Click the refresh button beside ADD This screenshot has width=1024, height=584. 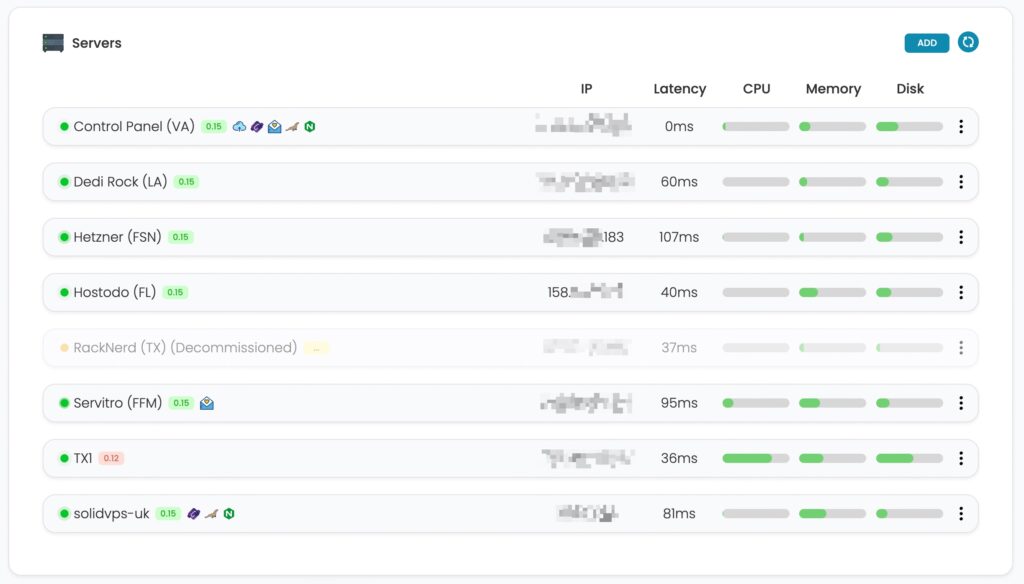pos(968,43)
